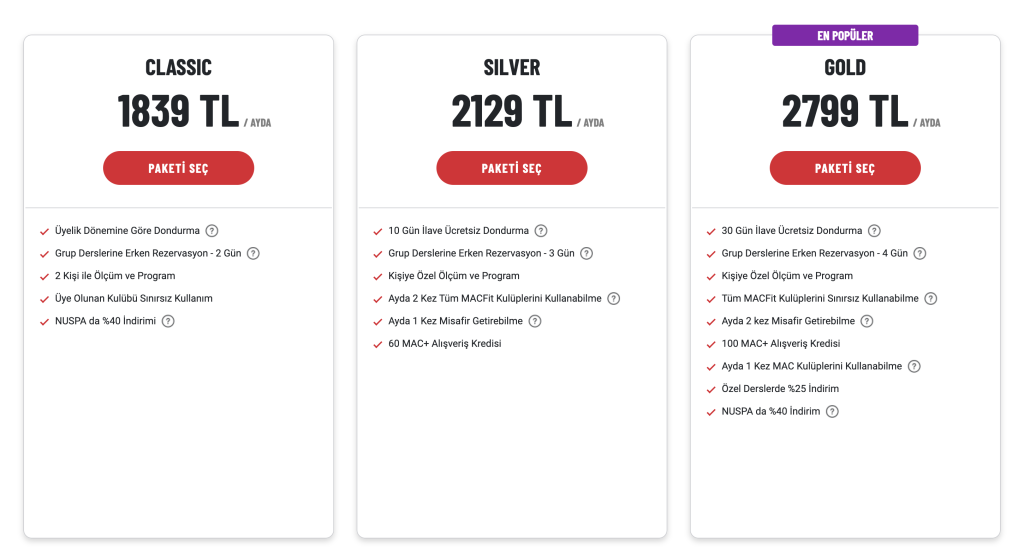Open help for Ayda 2 Kez Tüm MACFit Kulüpleri
The height and width of the screenshot is (554, 1024).
[x=613, y=299]
